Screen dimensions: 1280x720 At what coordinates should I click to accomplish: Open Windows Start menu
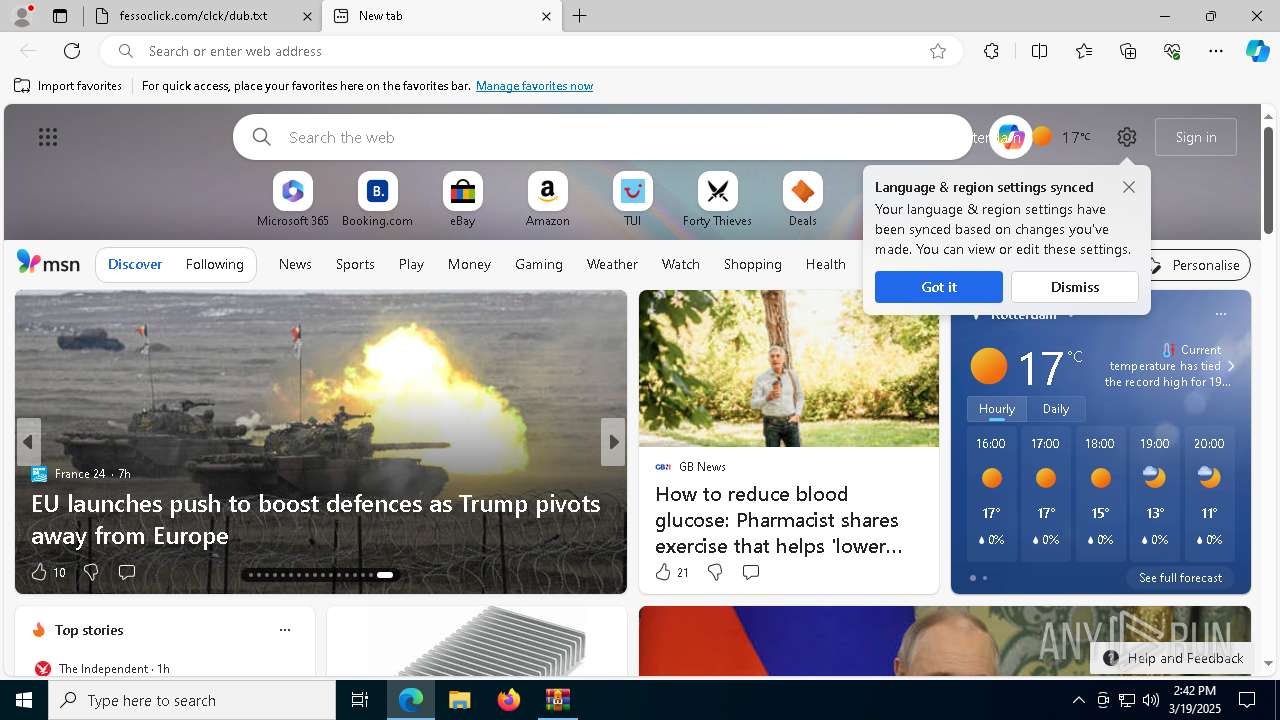(x=24, y=700)
